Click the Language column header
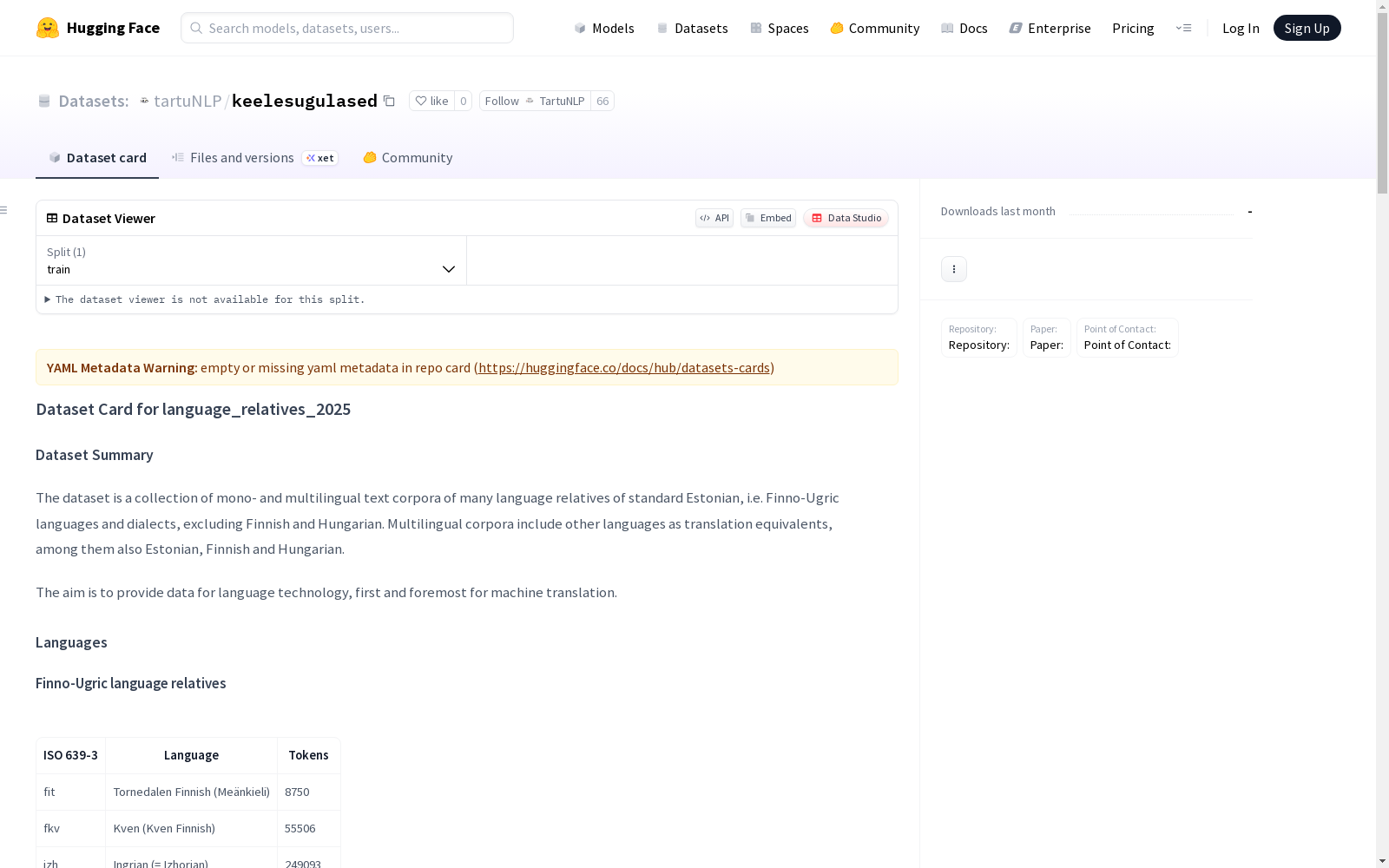This screenshot has height=868, width=1389. coord(192,755)
